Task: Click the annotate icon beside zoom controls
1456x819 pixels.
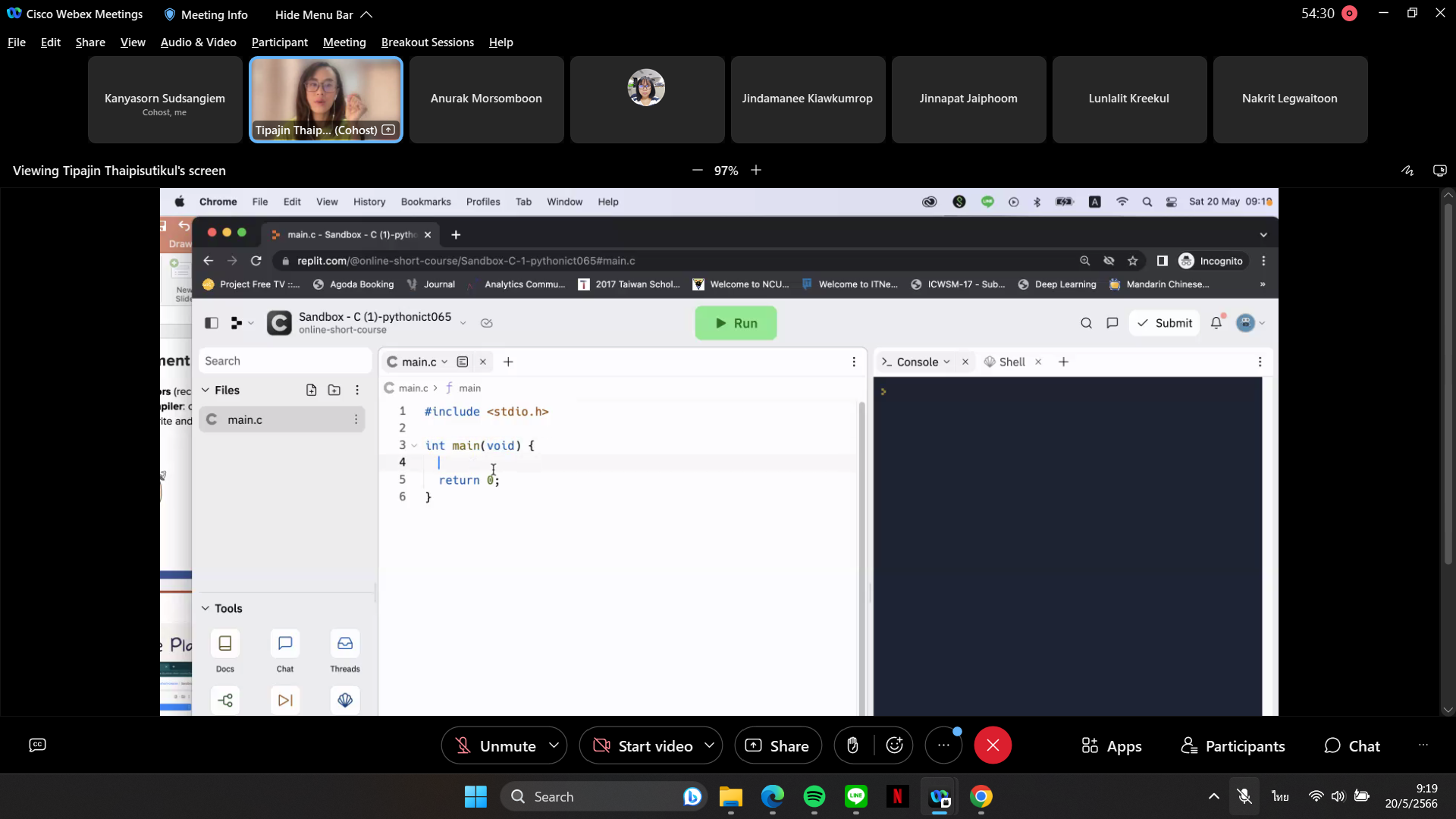Action: click(x=1407, y=171)
